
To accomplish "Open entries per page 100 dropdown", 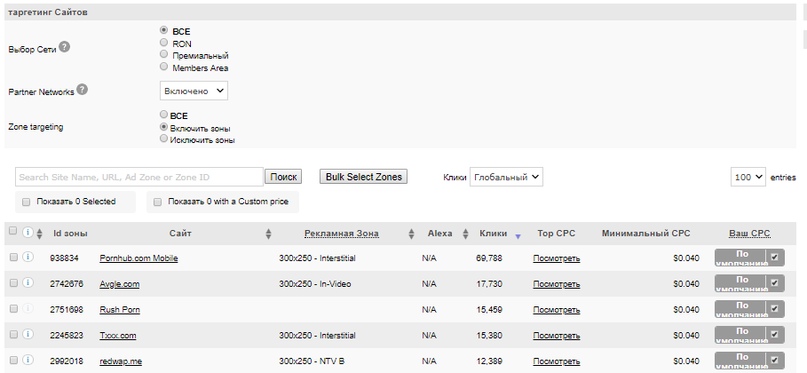I will point(748,177).
